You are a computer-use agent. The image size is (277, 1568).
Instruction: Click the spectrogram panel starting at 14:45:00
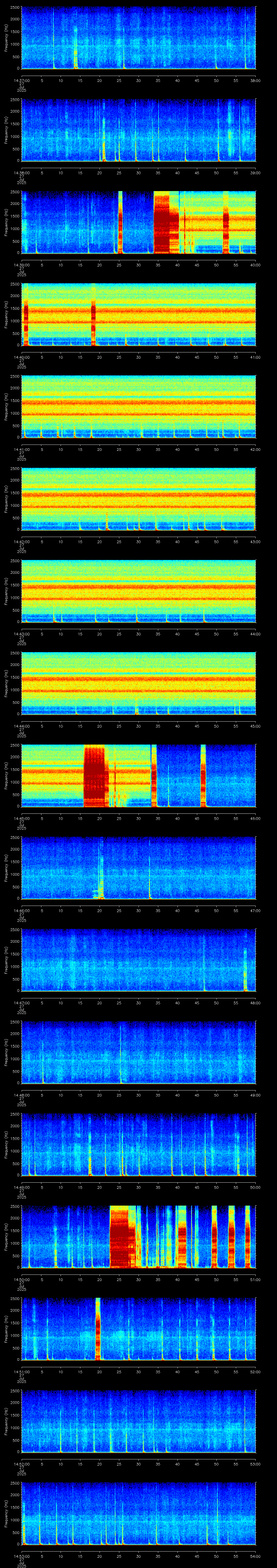click(x=139, y=775)
